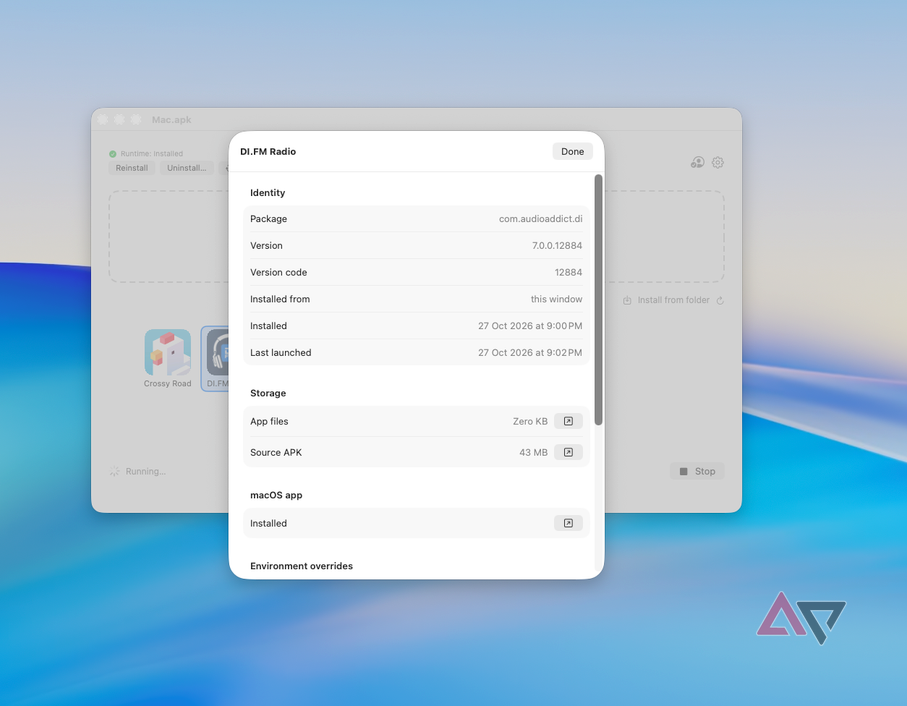
Task: Stop the running app in Mac.apk window
Action: coord(697,471)
